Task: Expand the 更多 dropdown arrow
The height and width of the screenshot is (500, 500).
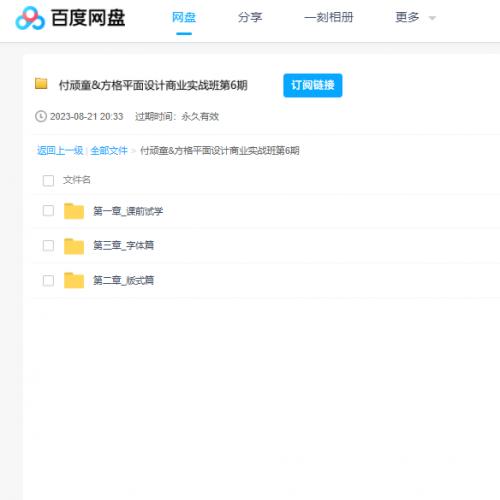Action: [x=432, y=18]
